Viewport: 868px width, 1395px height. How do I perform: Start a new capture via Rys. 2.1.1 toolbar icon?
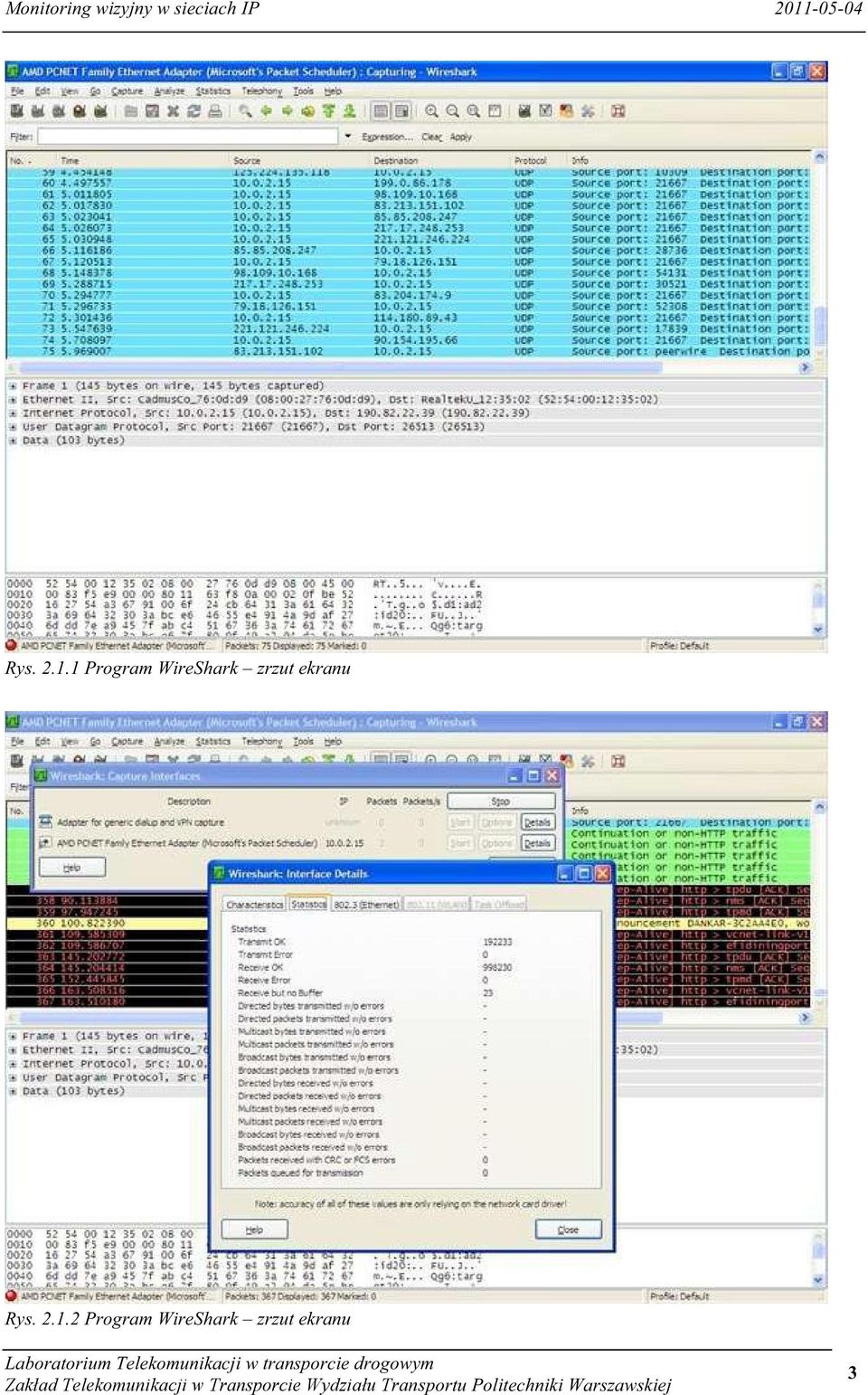(58, 111)
